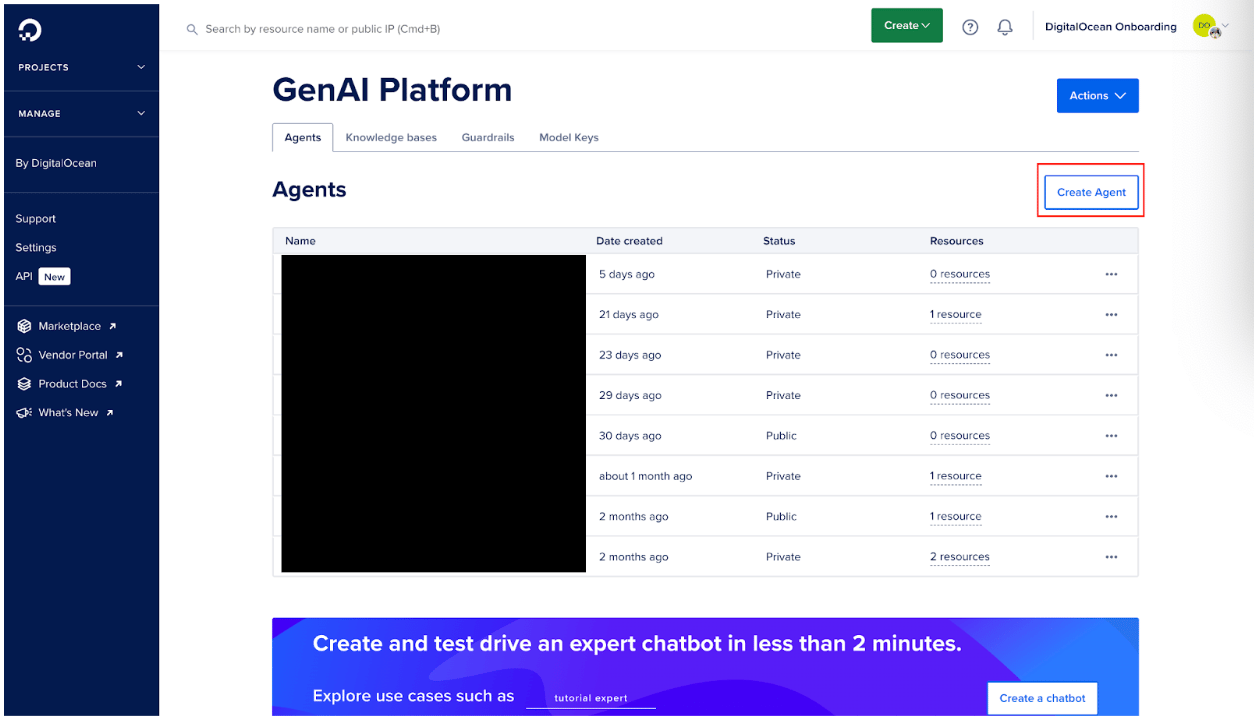
Task: Open the account menu chevron
Action: click(1226, 26)
